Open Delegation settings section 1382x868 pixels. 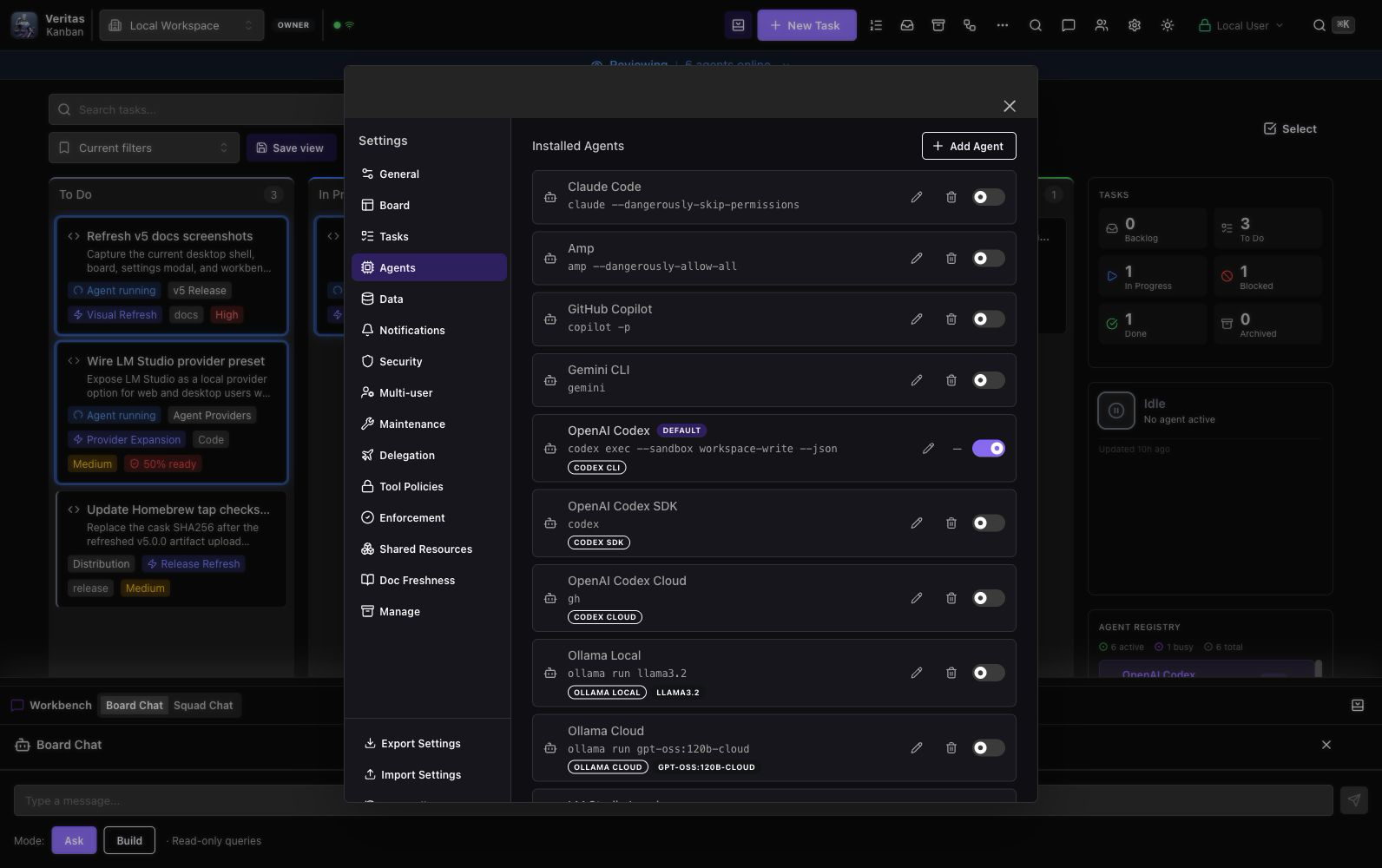pyautogui.click(x=429, y=455)
